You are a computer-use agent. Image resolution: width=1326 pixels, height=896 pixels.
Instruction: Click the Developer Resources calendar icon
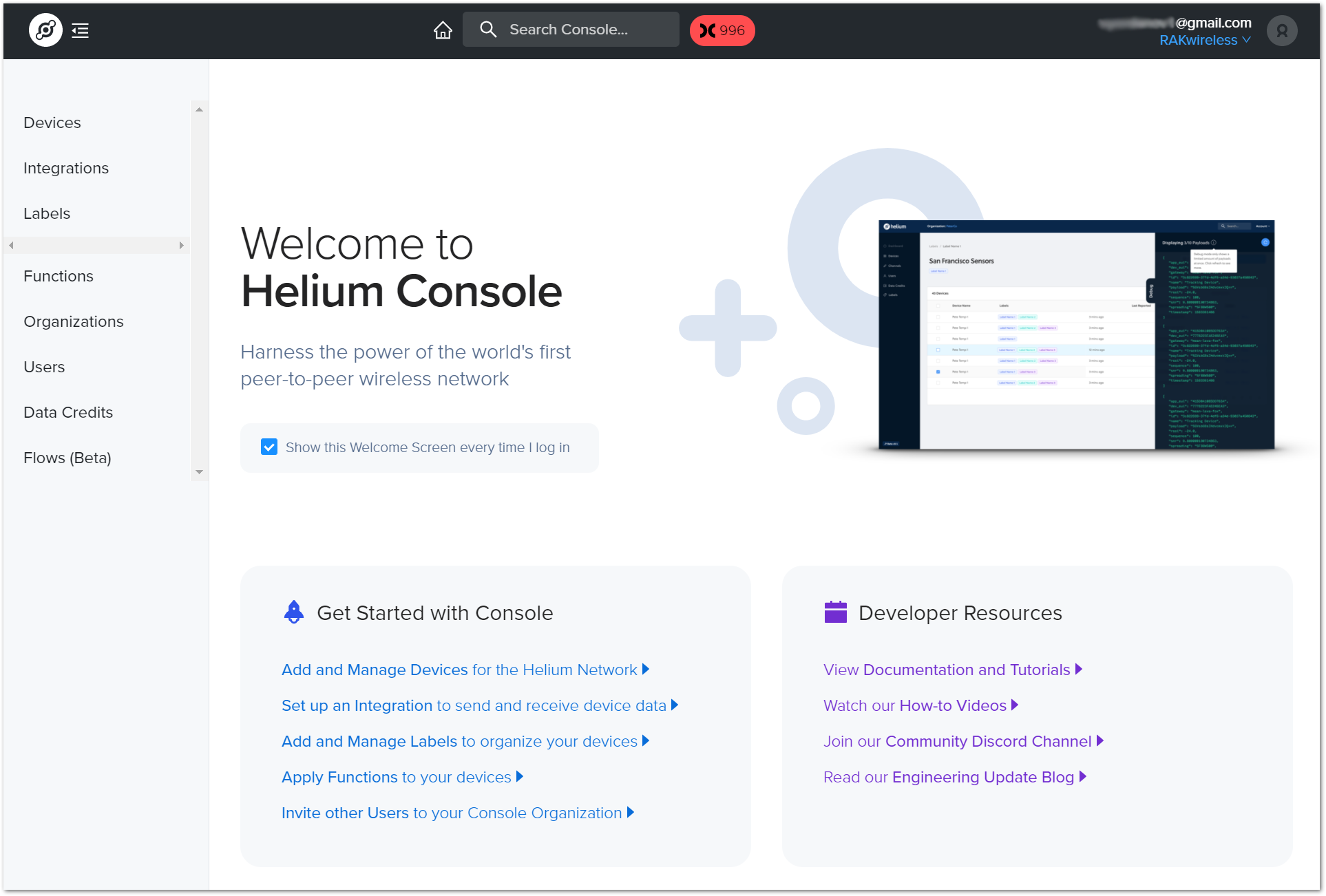(835, 612)
